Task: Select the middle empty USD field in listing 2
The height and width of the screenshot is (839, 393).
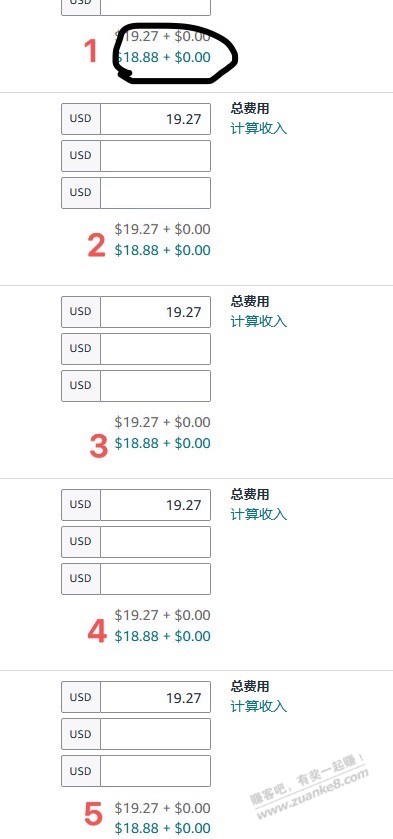Action: [x=155, y=156]
